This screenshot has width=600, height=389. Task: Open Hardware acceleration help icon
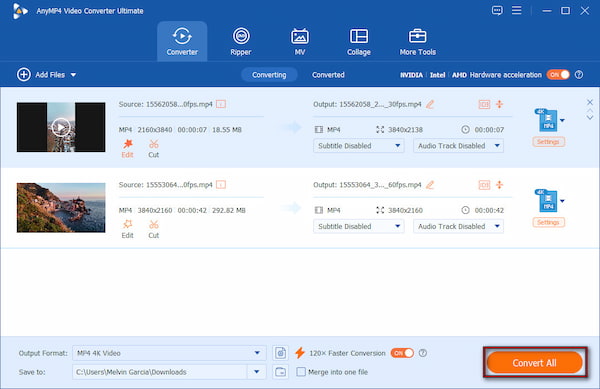coord(579,75)
